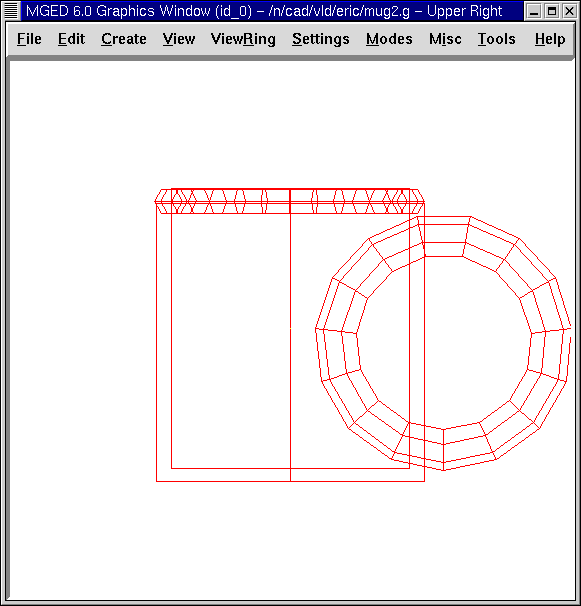Open the Help menu

(x=550, y=39)
